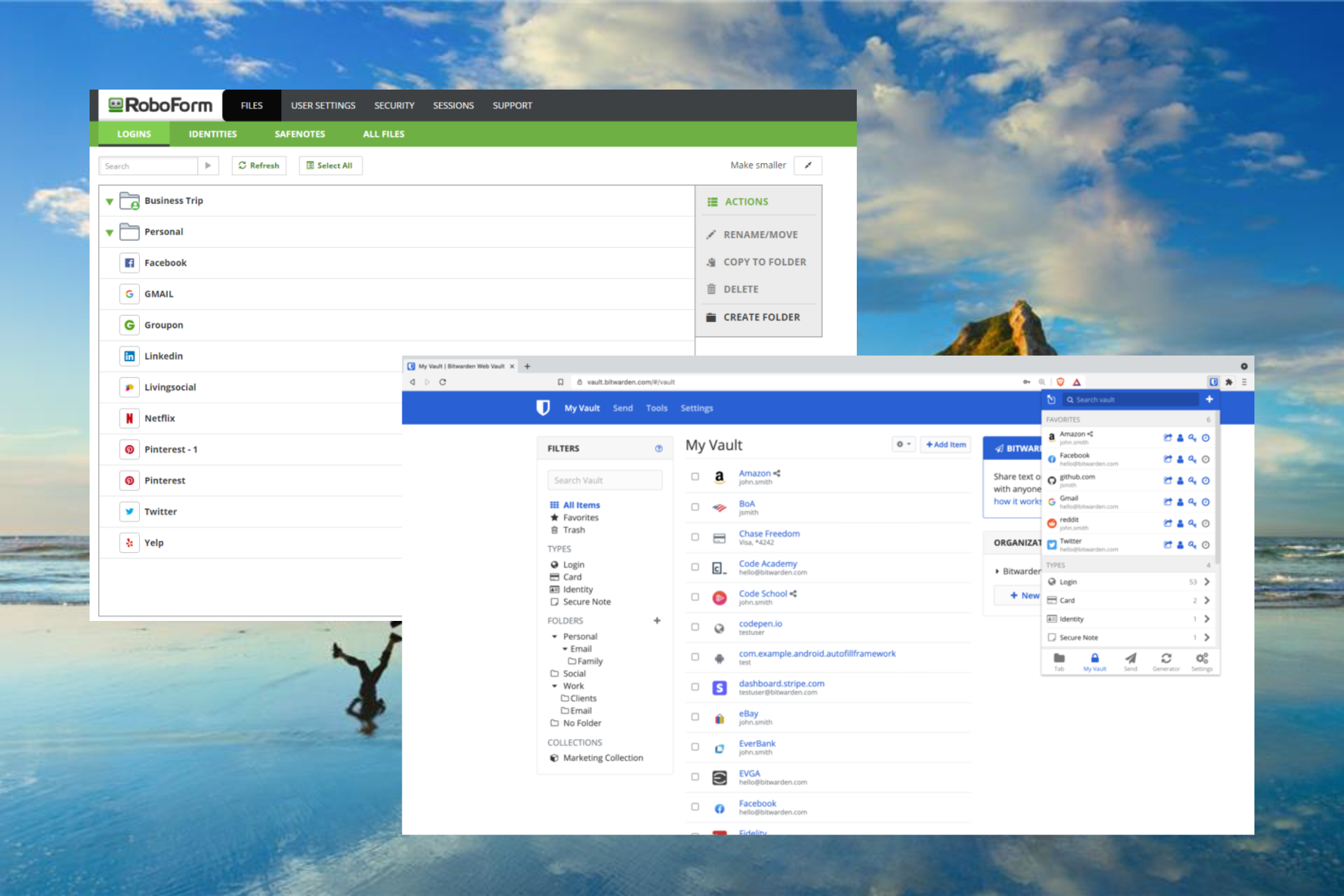
Task: Open My Vault tab in popup footer
Action: click(x=1095, y=661)
